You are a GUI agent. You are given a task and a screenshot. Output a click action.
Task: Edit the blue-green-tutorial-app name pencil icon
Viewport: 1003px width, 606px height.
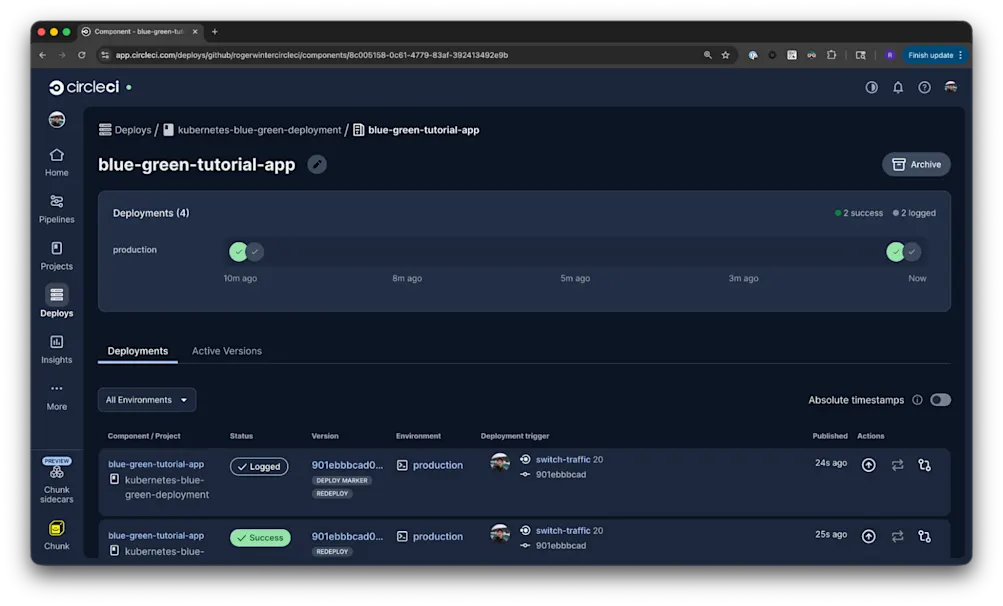[317, 164]
